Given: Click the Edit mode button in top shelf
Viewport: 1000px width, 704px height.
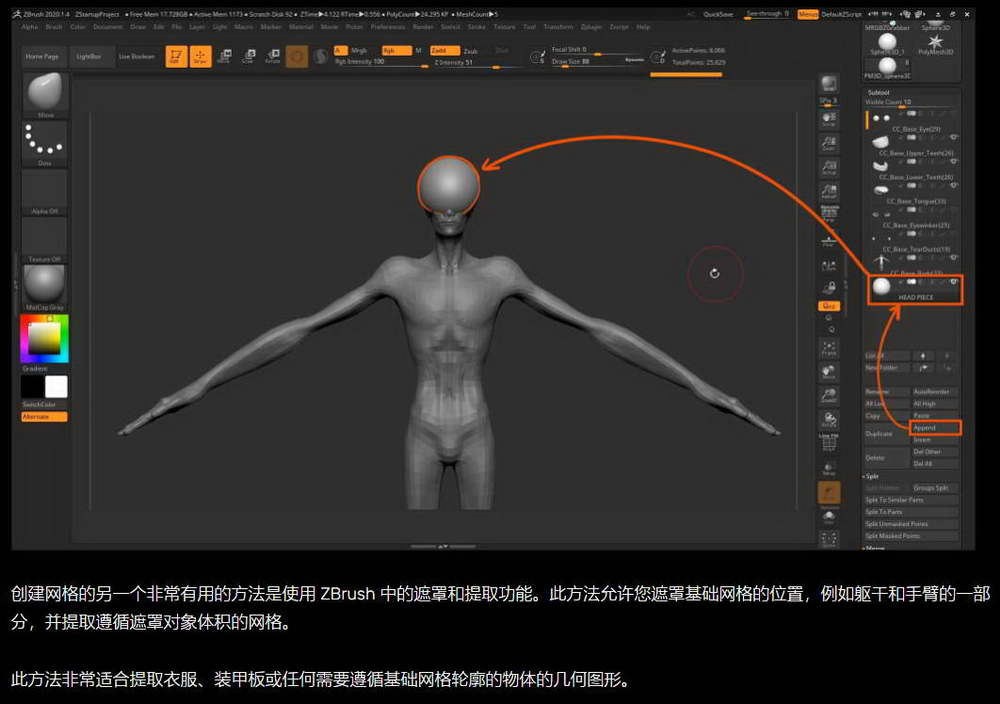Looking at the screenshot, I should click(x=176, y=57).
